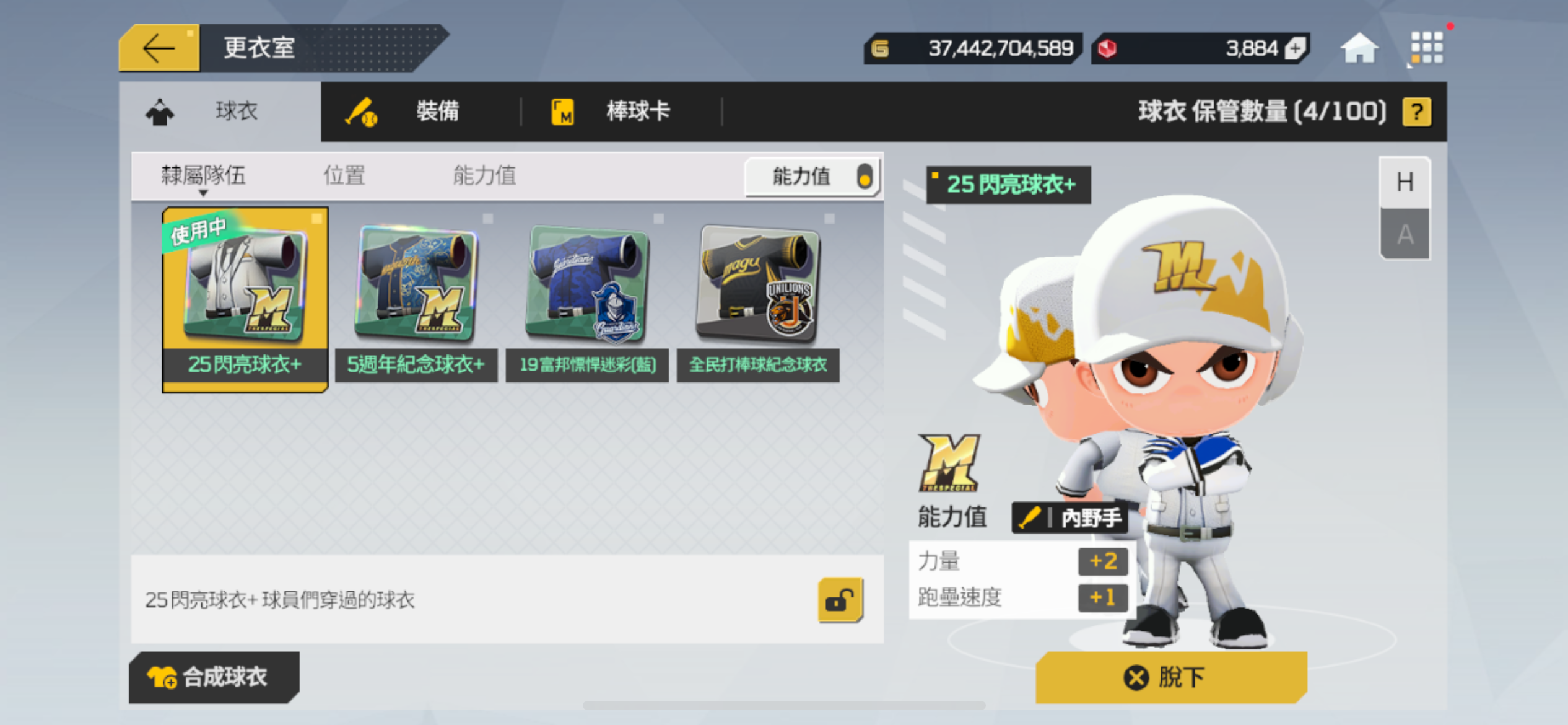Click the gold coin currency icon

tap(880, 48)
